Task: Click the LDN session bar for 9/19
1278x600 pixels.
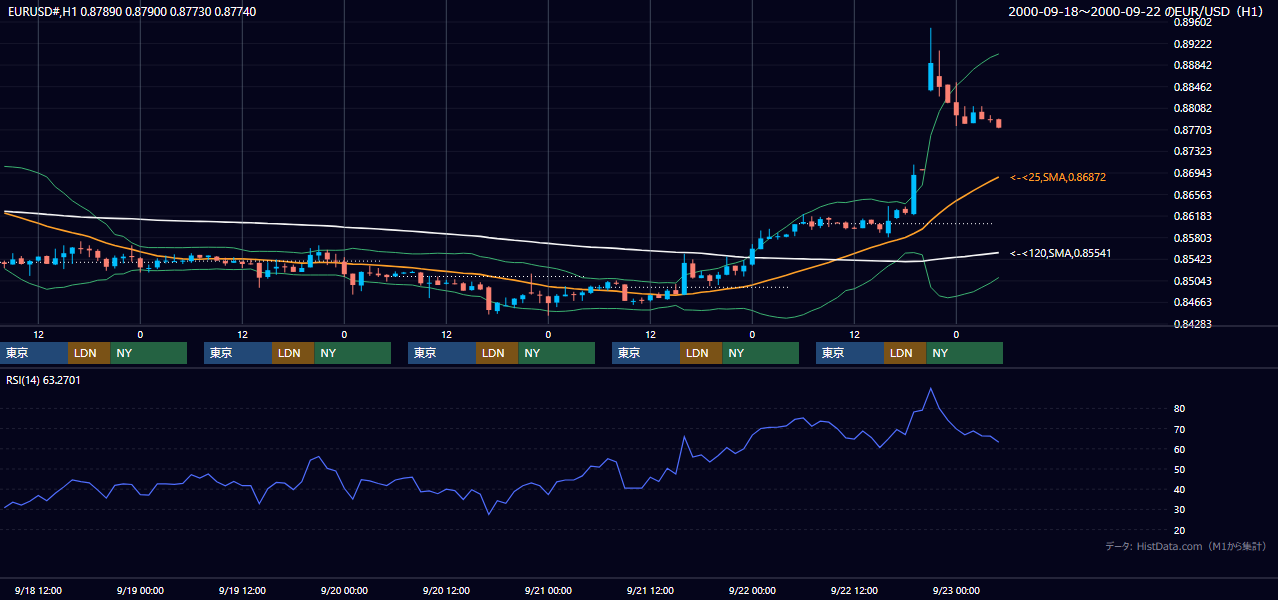Action: [x=293, y=353]
